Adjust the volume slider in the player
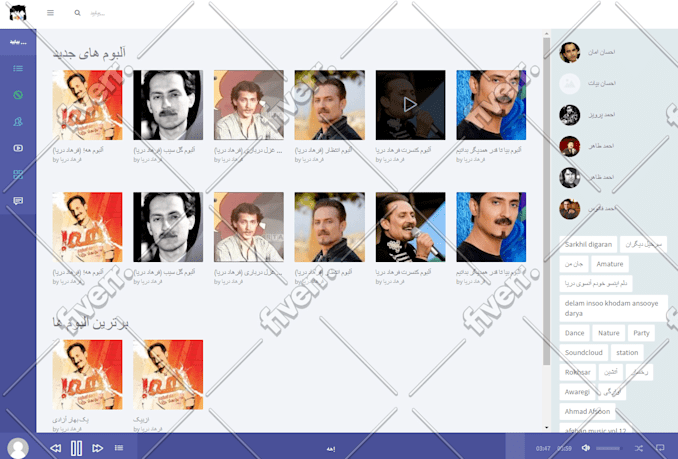Image resolution: width=678 pixels, height=459 pixels. [608, 448]
